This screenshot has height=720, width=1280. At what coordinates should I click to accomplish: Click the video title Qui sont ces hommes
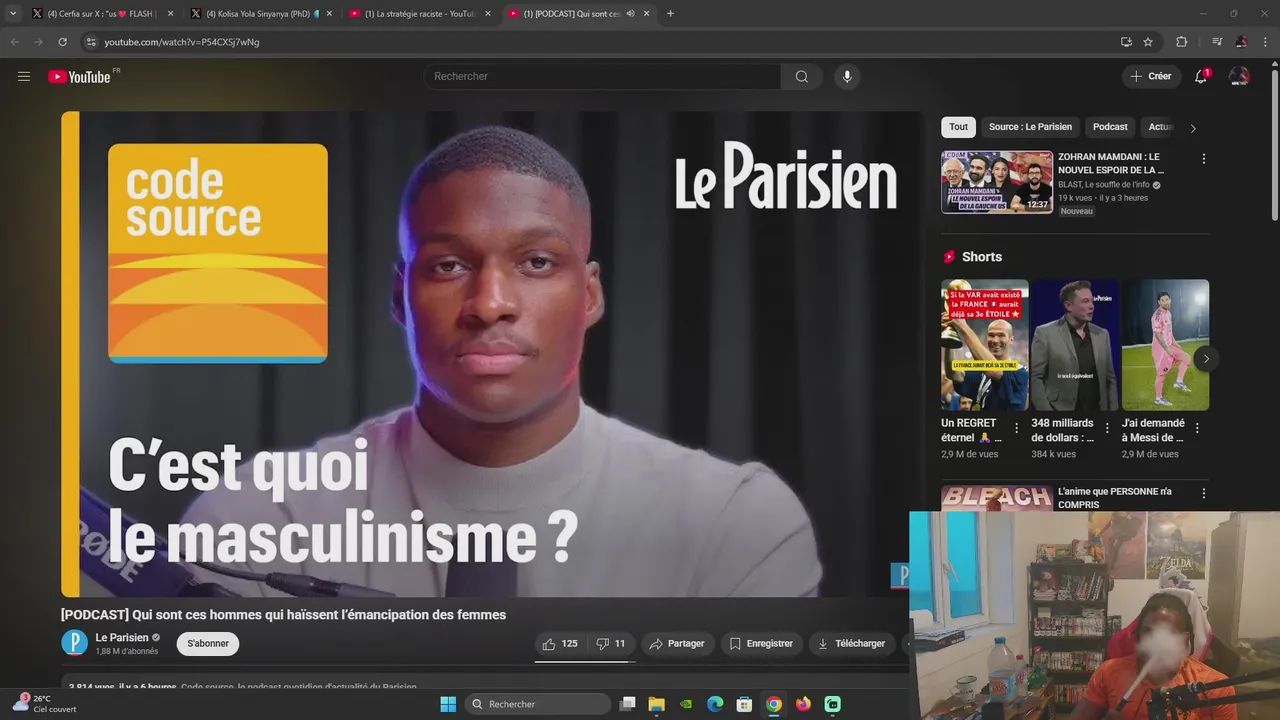tap(283, 615)
